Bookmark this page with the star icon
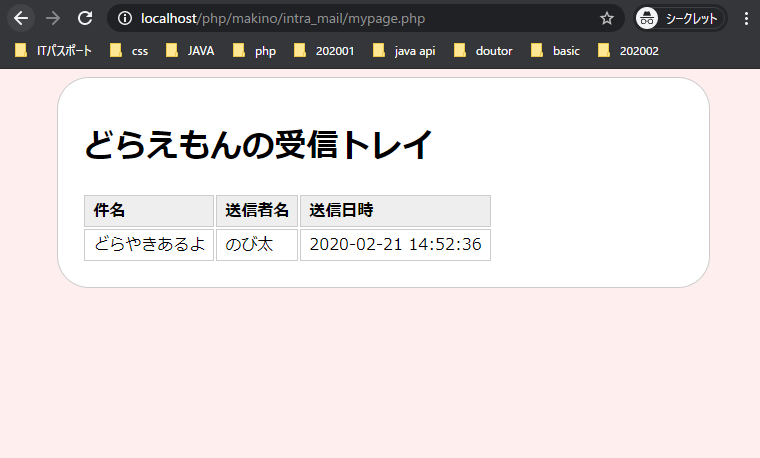 click(x=606, y=18)
